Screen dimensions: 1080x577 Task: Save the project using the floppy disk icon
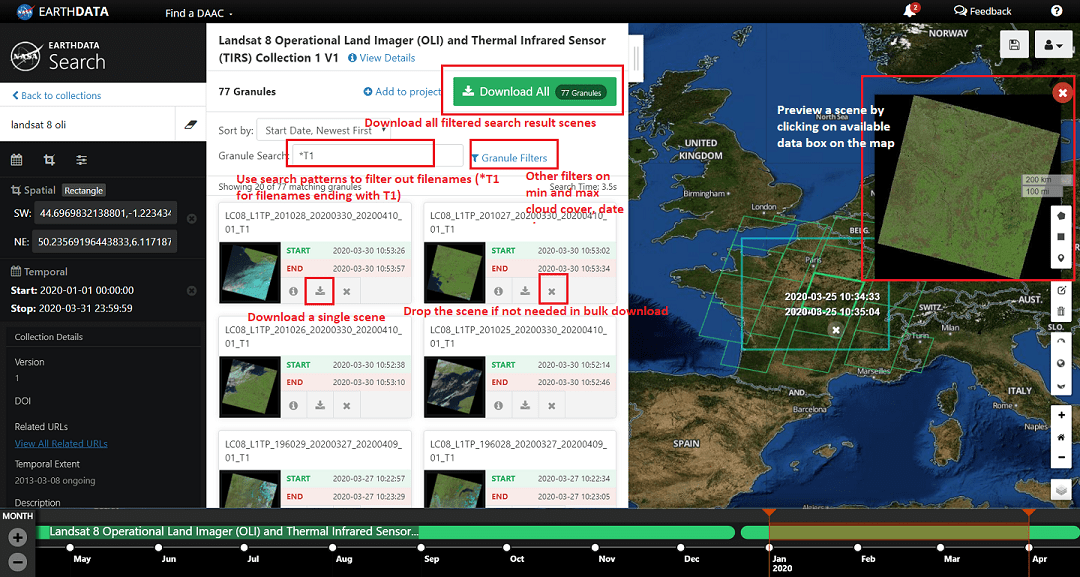(x=1014, y=45)
